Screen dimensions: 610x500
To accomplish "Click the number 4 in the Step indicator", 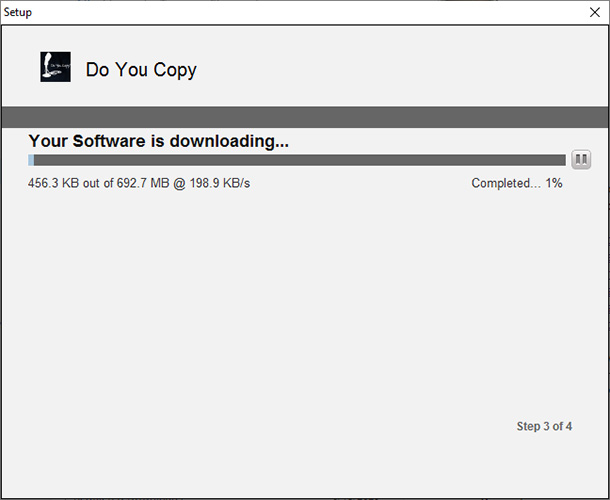I will (x=569, y=426).
